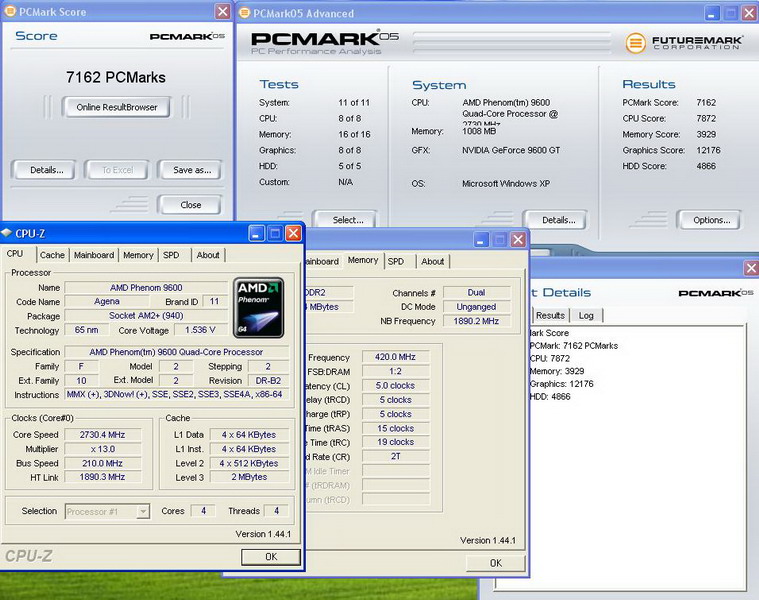The width and height of the screenshot is (759, 600).
Task: Switch to the Cache tab in CPU-Z
Action: tap(52, 255)
